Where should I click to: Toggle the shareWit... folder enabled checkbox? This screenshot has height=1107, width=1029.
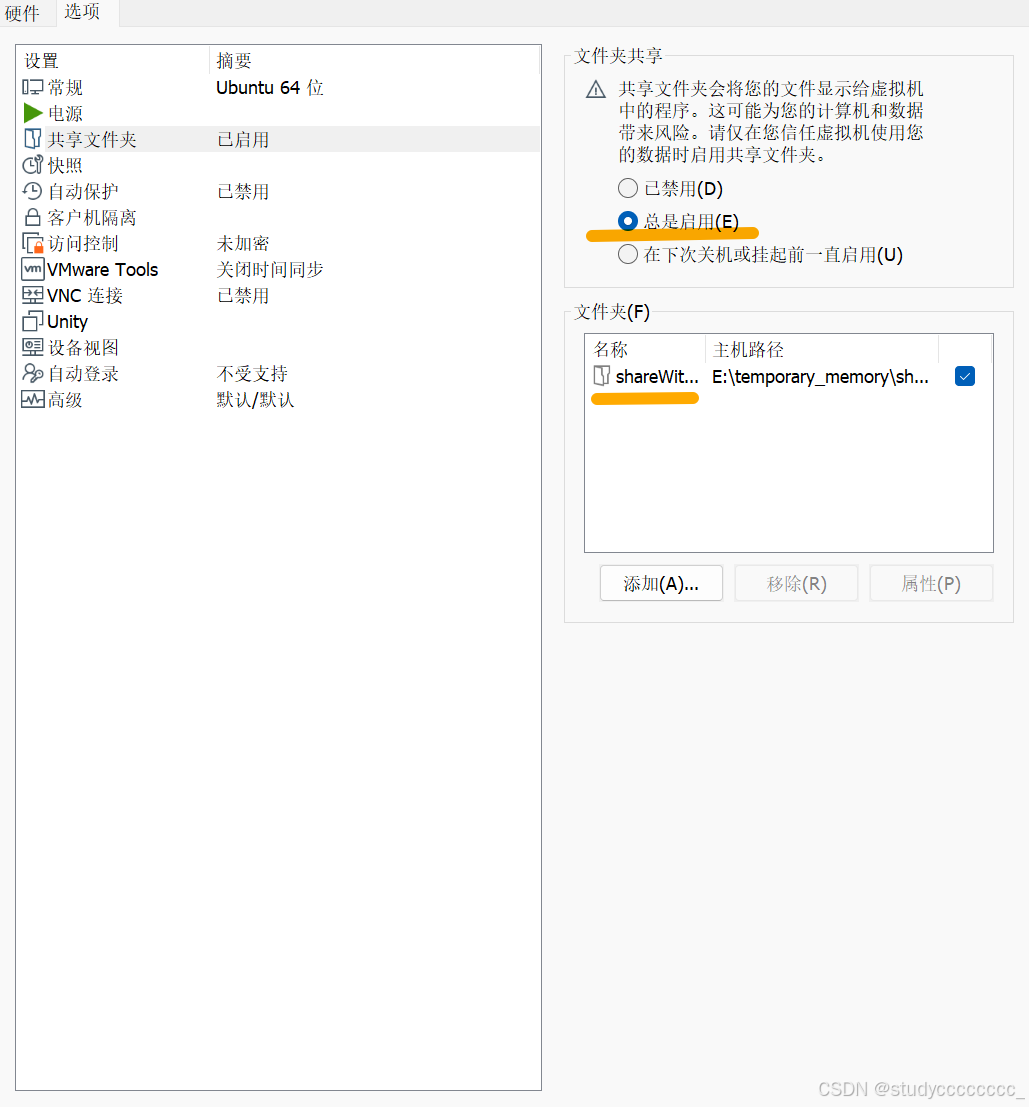pyautogui.click(x=965, y=376)
